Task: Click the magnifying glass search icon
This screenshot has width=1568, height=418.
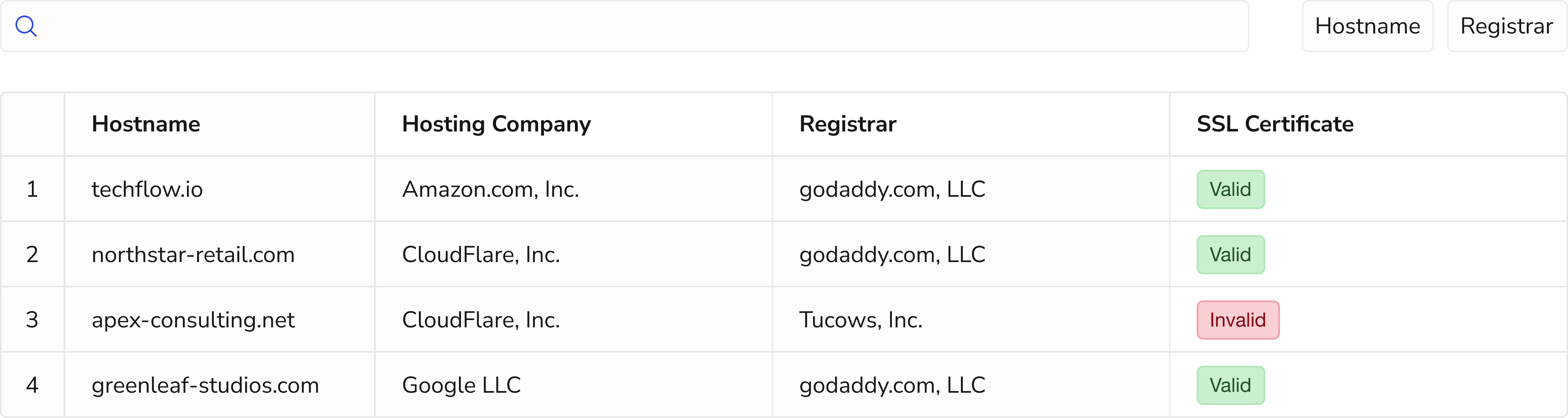Action: point(27,26)
